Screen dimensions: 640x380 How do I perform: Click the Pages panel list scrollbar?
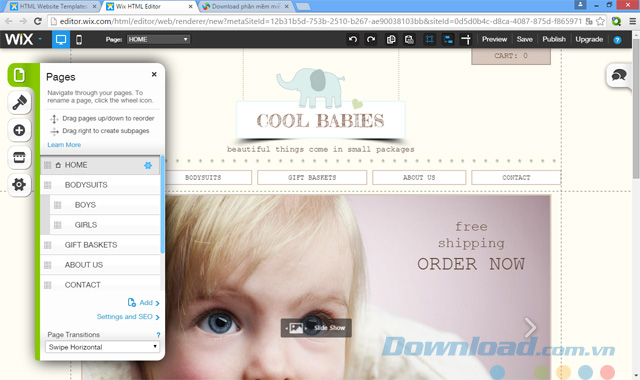pos(162,204)
